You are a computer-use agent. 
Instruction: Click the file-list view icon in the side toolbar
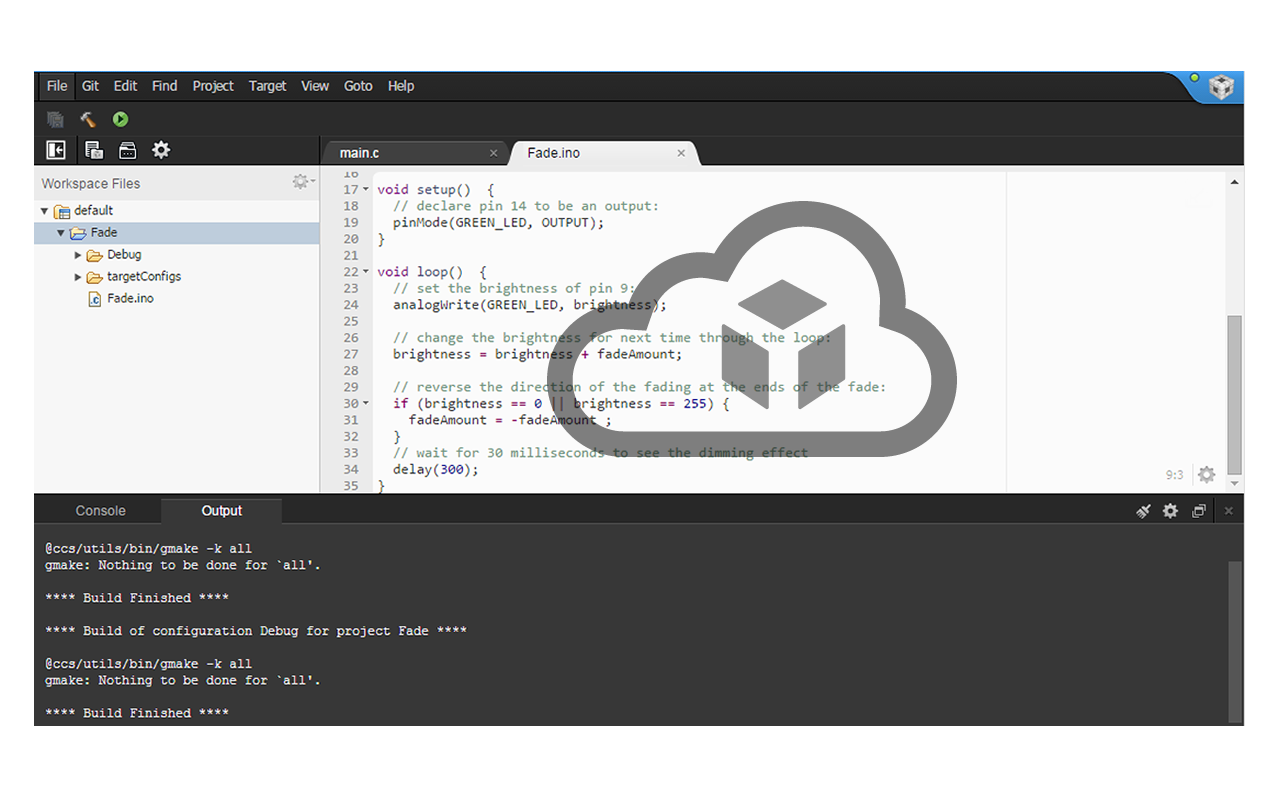94,150
